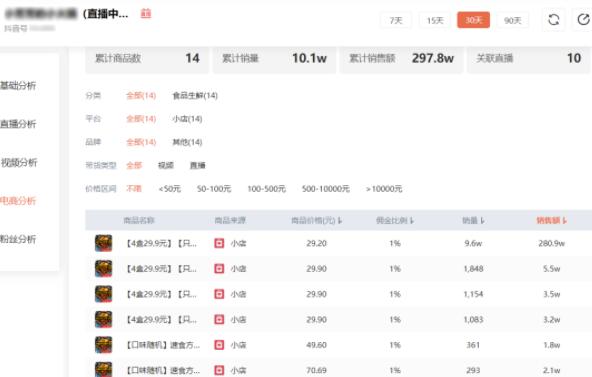The image size is (592, 377).
Task: Filter promotion type by 直播
Action: tap(197, 165)
